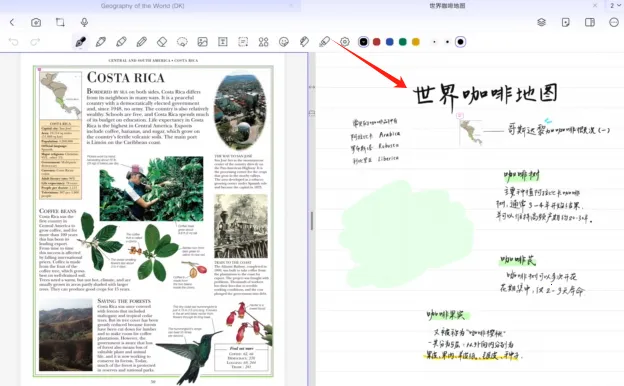Click the green highlighter blob in note
The image size is (624, 386).
[x=406, y=235]
